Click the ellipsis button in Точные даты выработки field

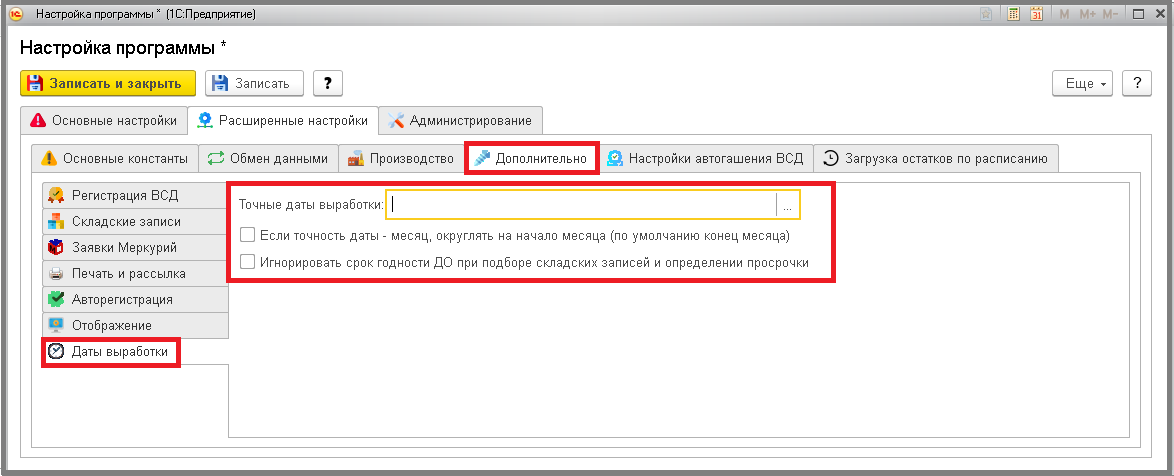[788, 205]
